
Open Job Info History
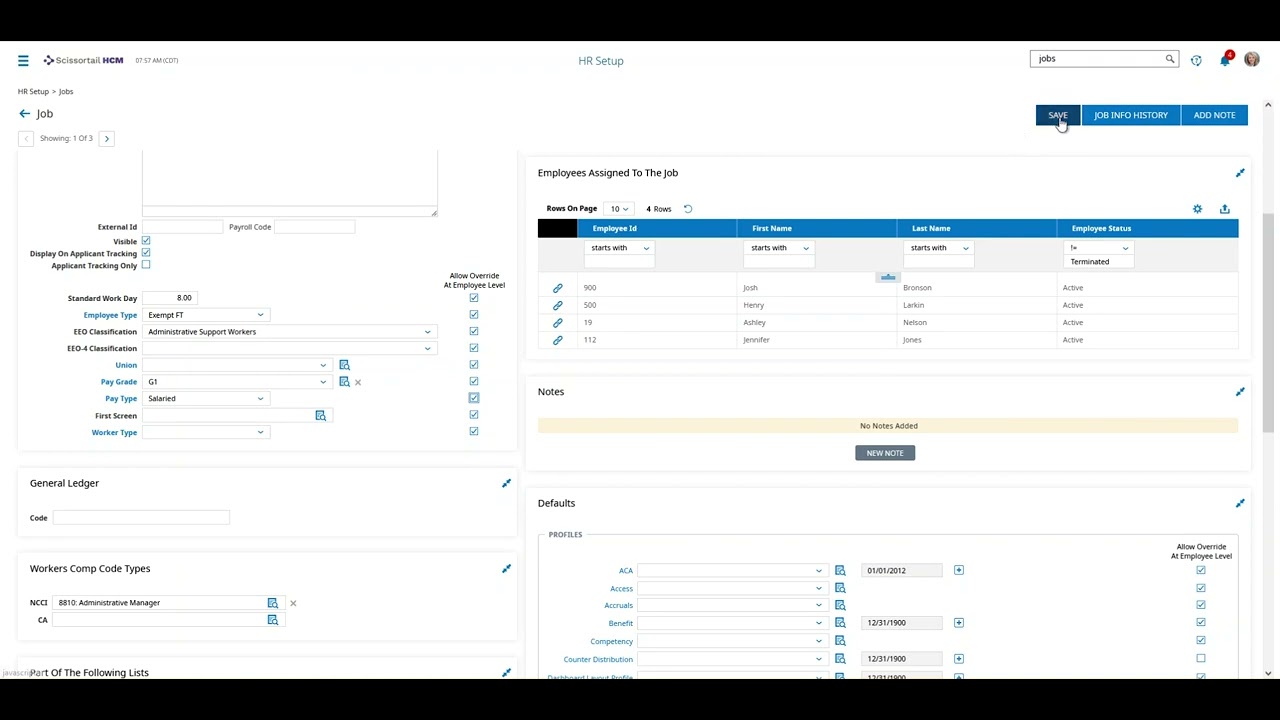coord(1130,115)
